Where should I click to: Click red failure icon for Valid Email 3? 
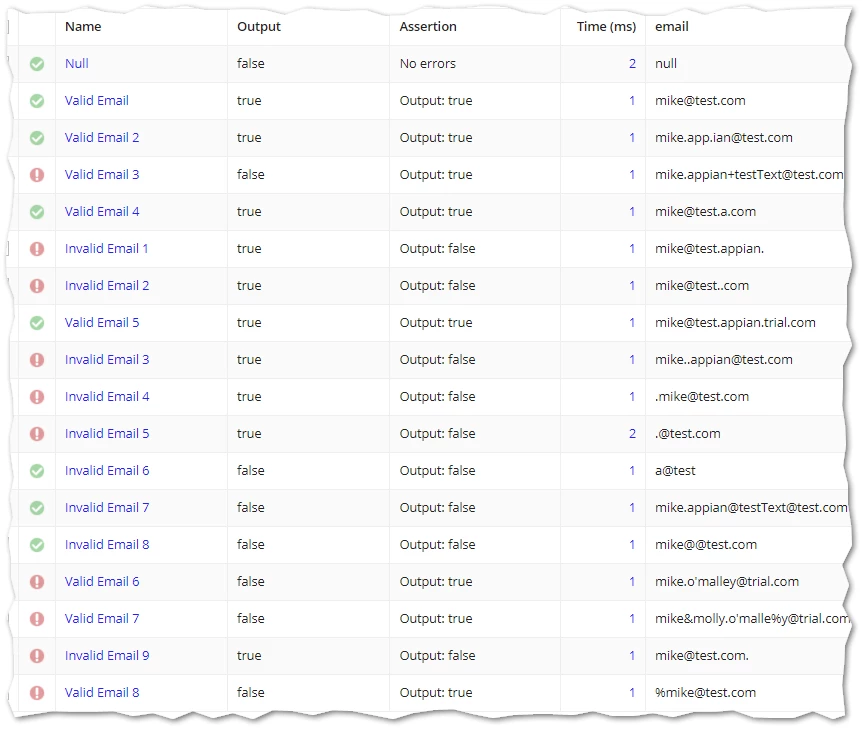pos(37,175)
